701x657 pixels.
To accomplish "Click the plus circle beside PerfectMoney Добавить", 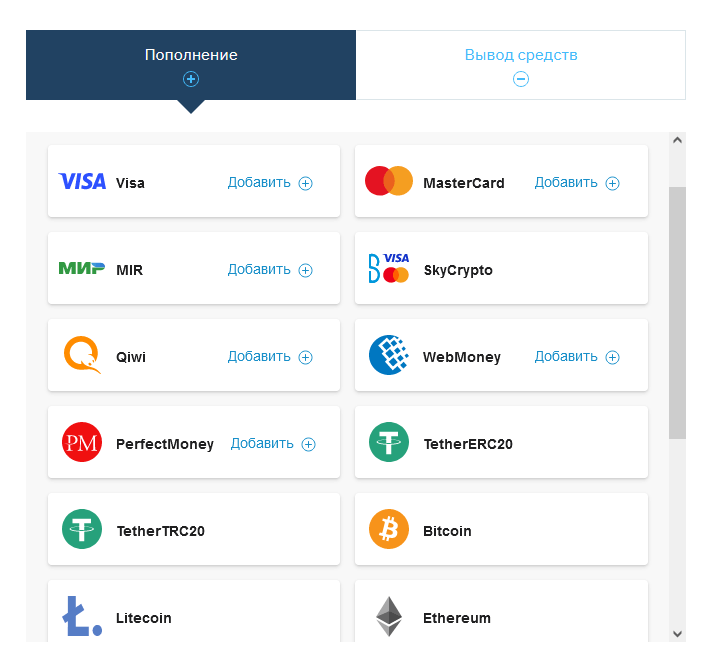I will (x=309, y=444).
